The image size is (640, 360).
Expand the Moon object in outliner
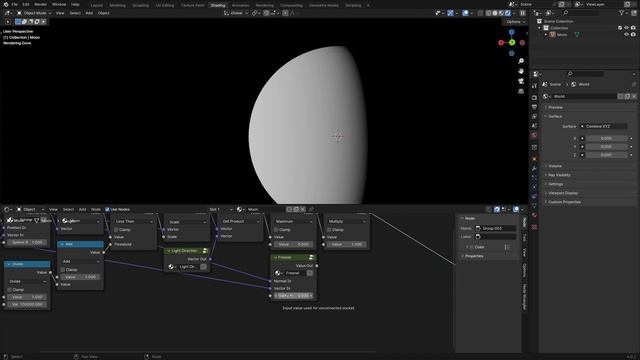(546, 35)
